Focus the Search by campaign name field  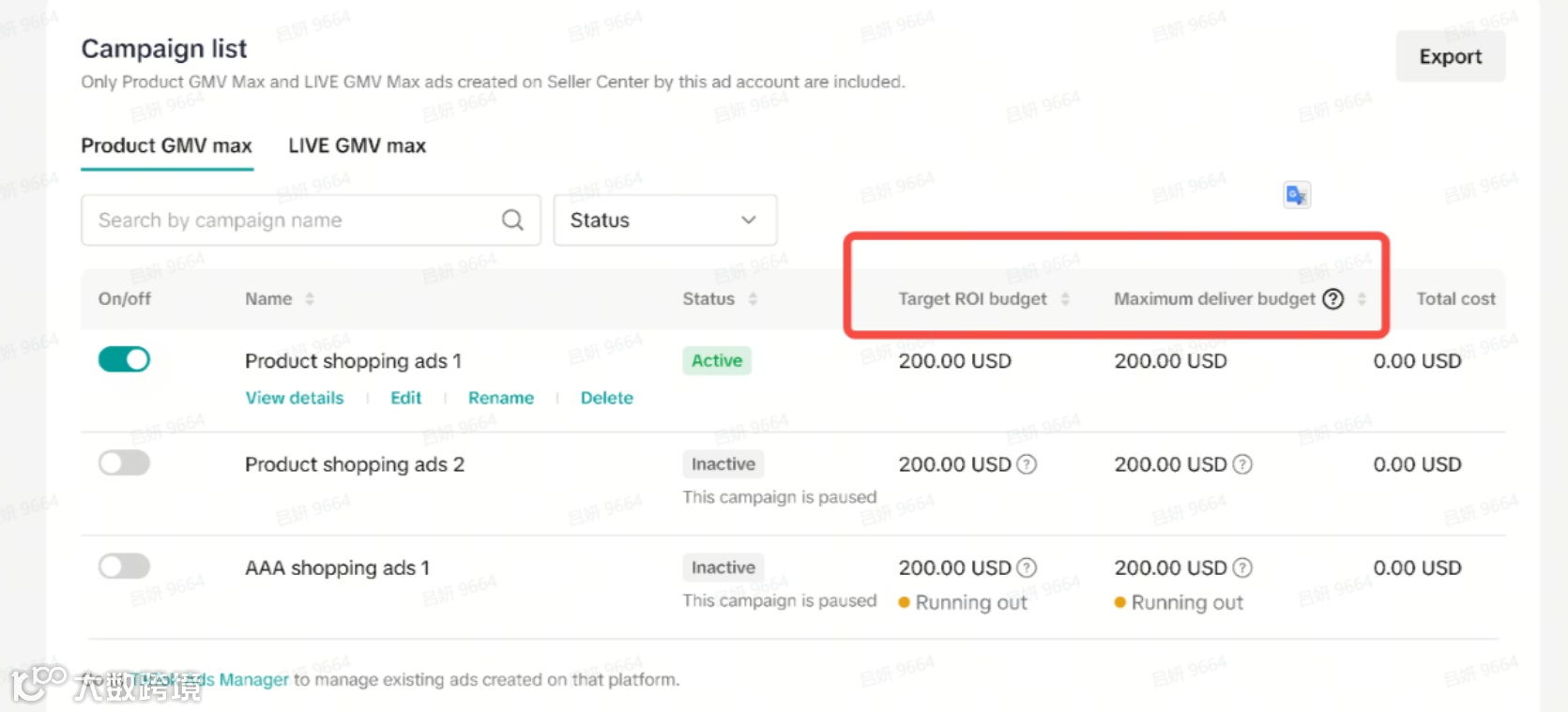click(291, 220)
